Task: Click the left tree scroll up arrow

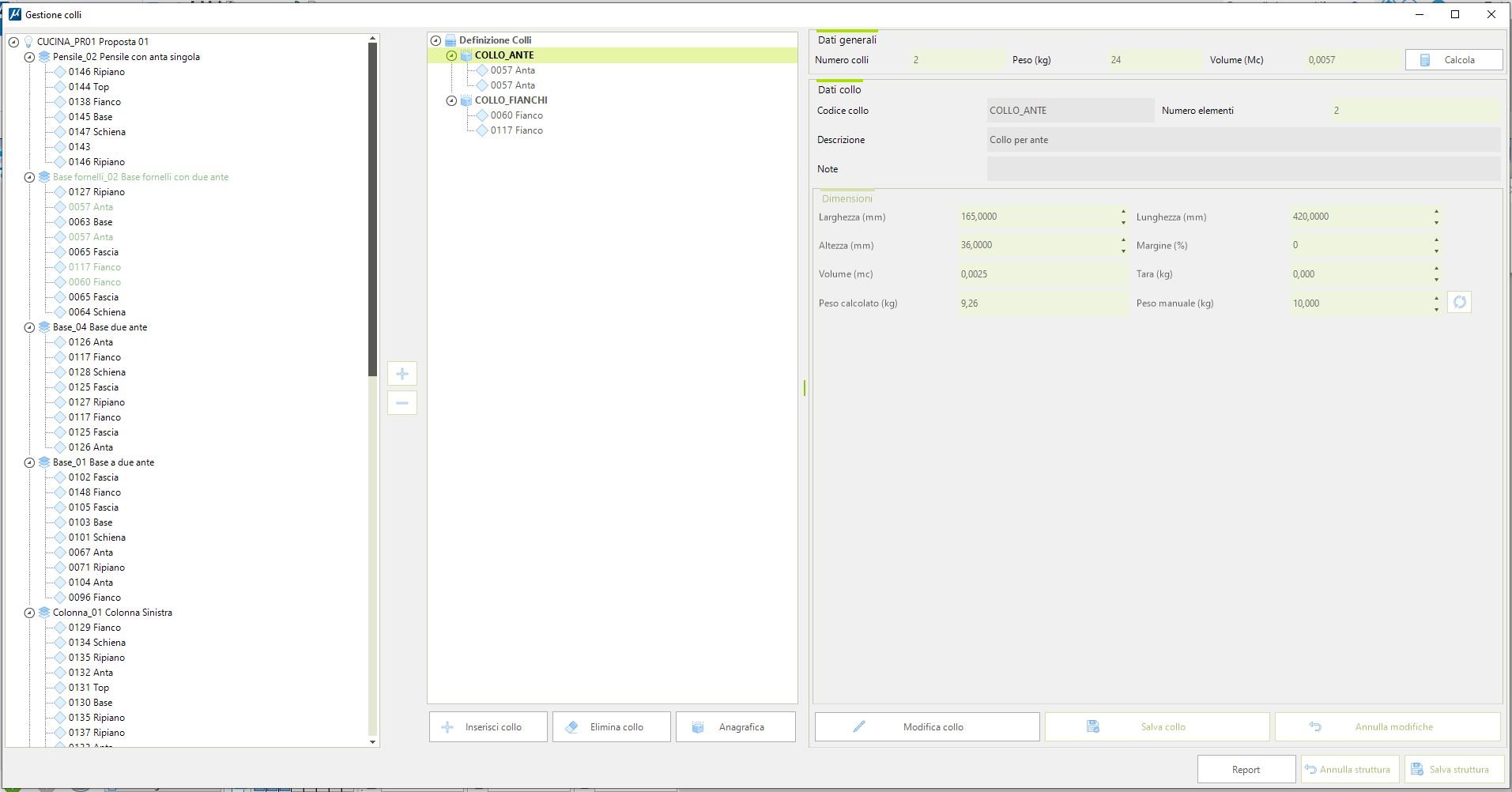Action: click(373, 38)
